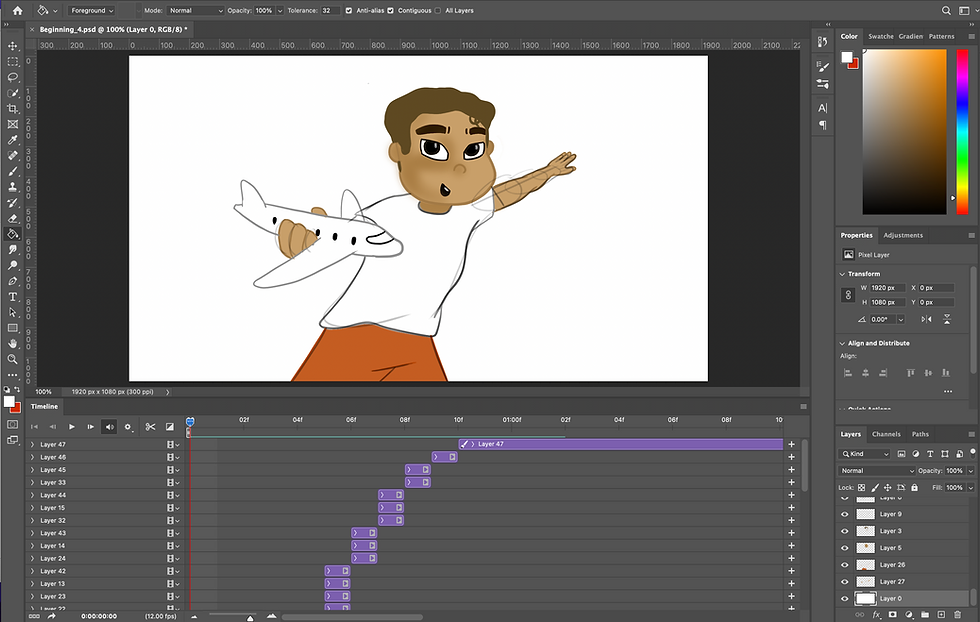Create new group folder icon
The image size is (980, 622).
[925, 615]
